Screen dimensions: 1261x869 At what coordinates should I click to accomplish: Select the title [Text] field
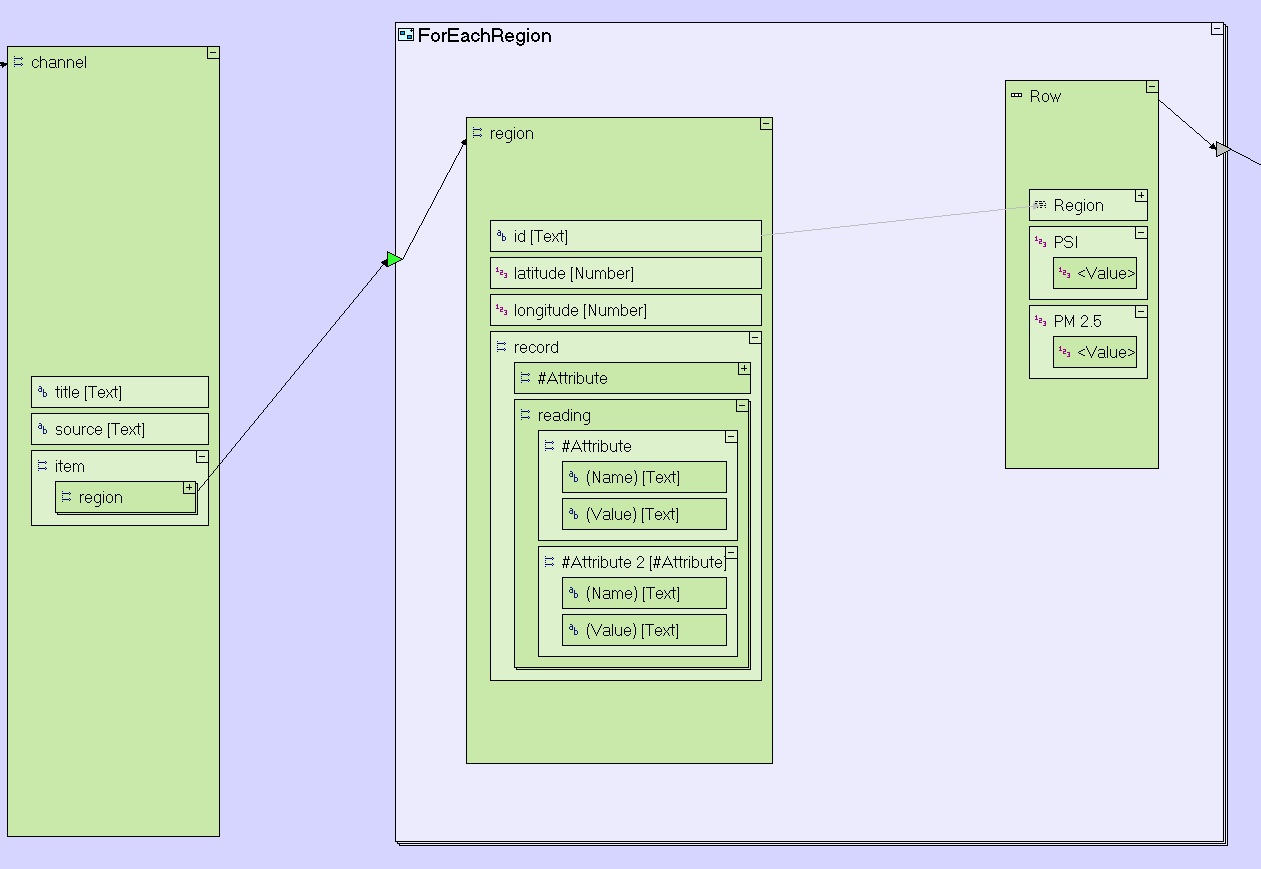[120, 392]
